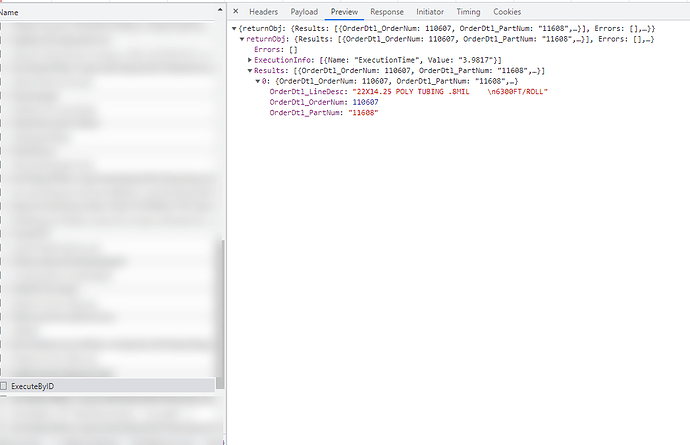Screen dimensions: 690x445
Task: Open the Timing tab
Action: 468,12
